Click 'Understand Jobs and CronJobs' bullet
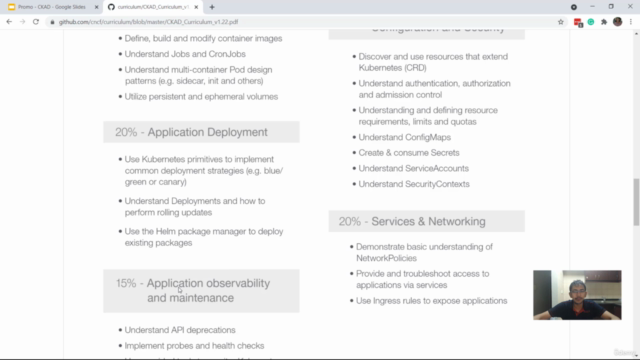Image resolution: width=640 pixels, height=360 pixels. [185, 54]
